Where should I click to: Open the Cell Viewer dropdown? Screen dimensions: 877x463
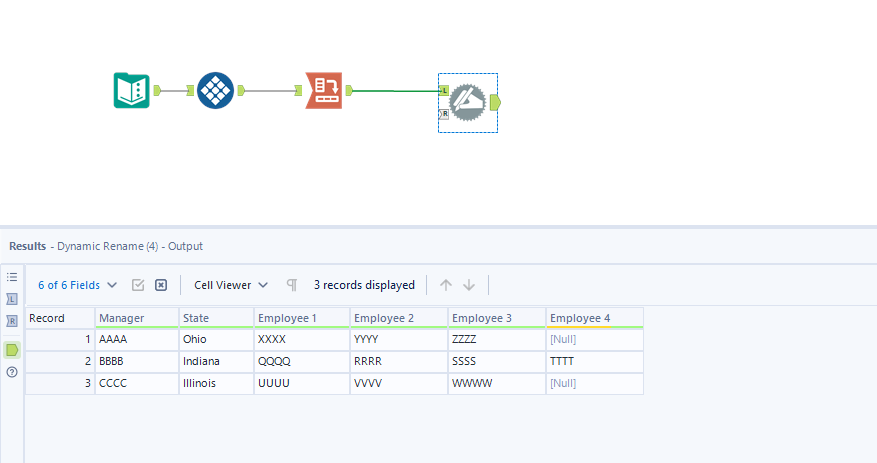click(231, 285)
